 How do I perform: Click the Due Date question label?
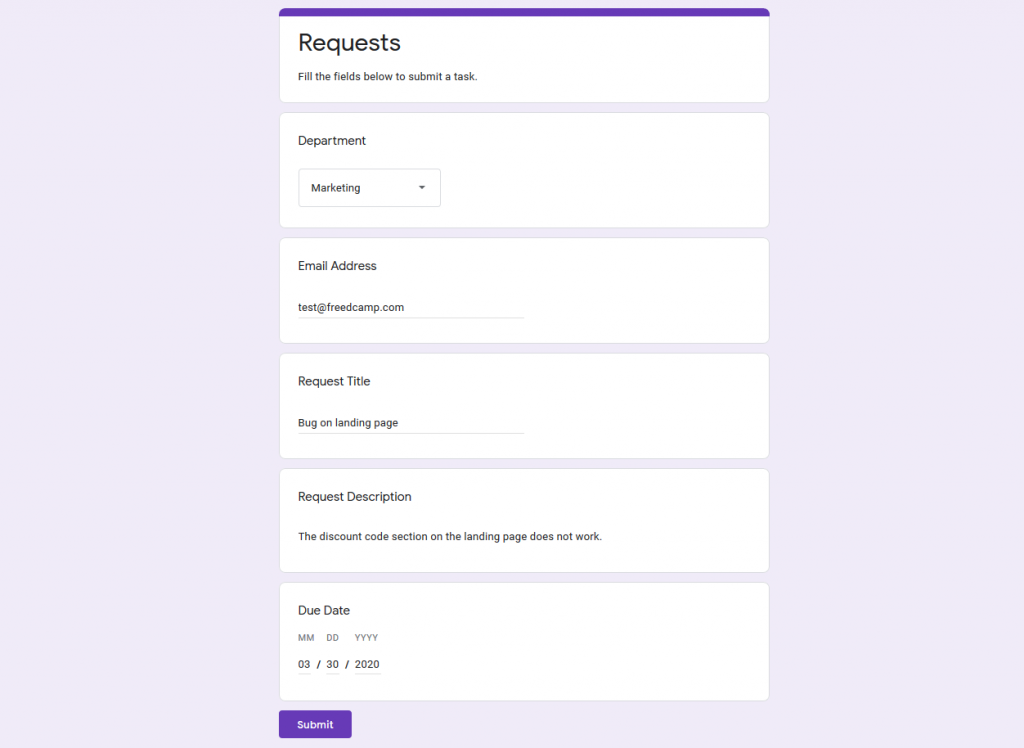point(324,611)
